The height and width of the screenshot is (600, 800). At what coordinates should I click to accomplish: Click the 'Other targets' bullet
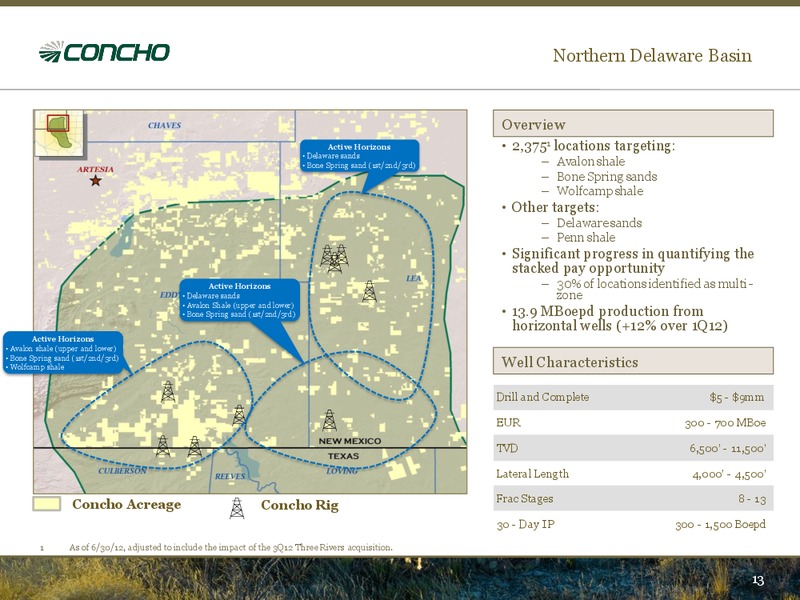tap(555, 207)
